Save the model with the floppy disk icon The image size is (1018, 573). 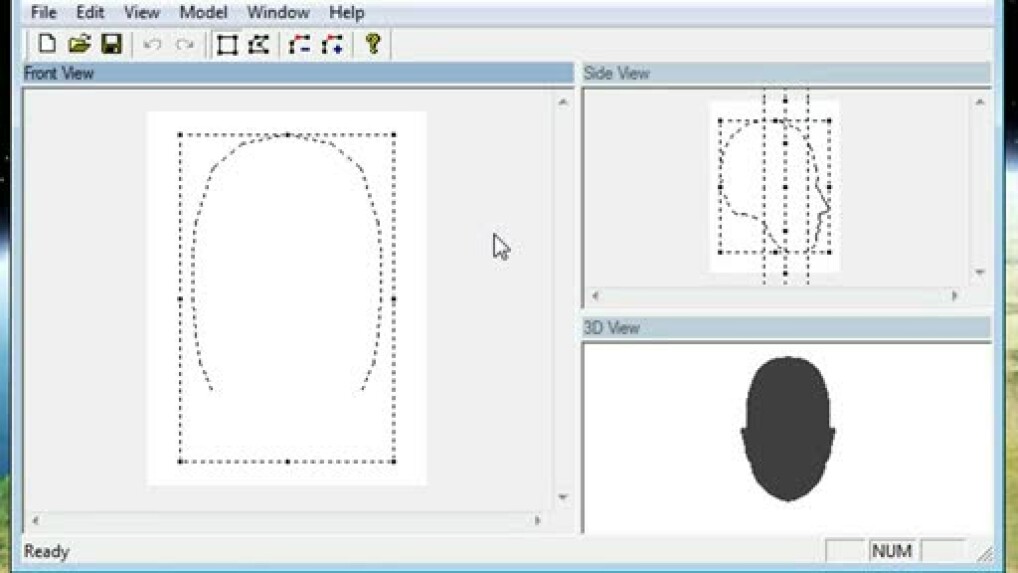coord(111,44)
